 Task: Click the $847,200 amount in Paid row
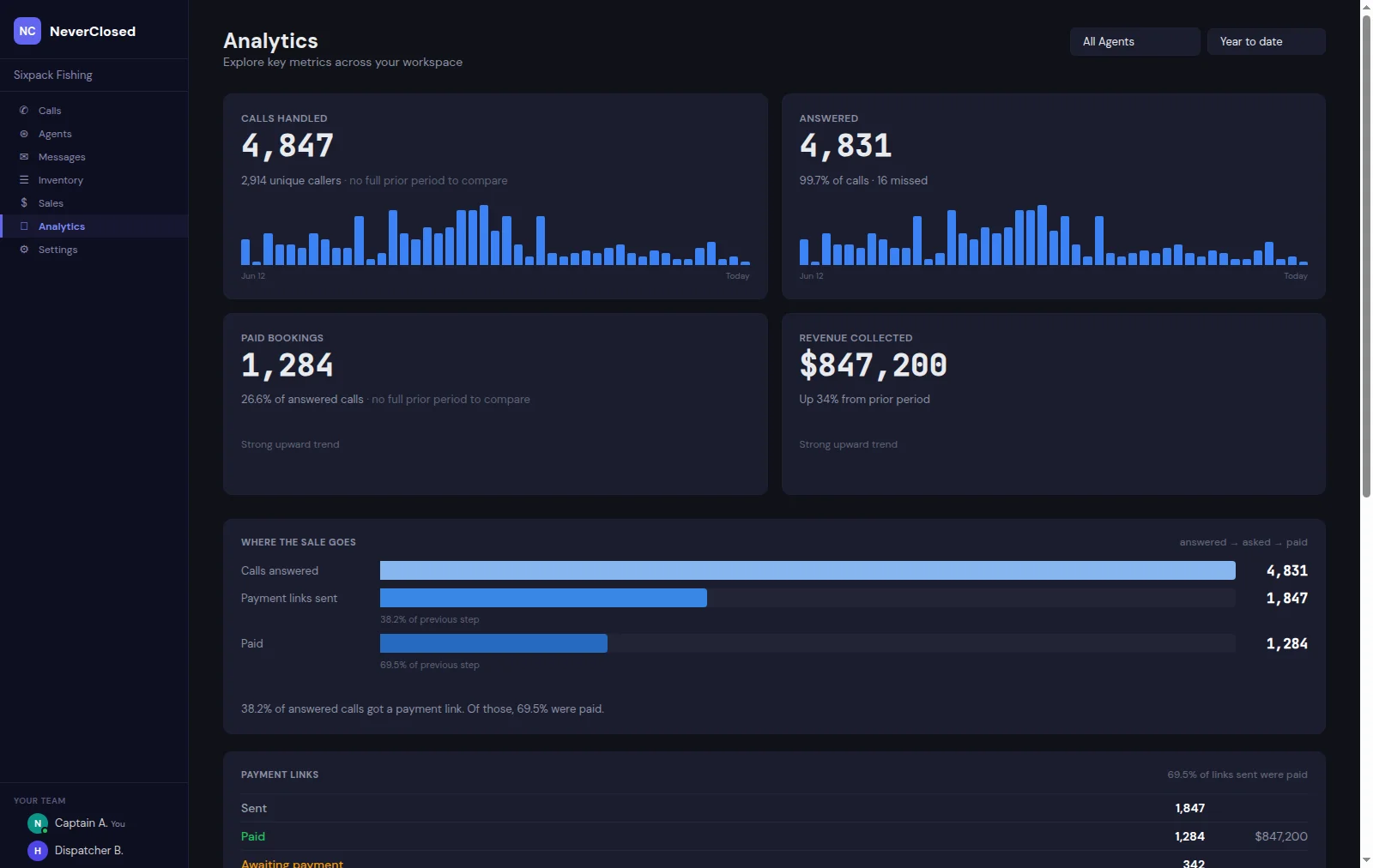1281,836
